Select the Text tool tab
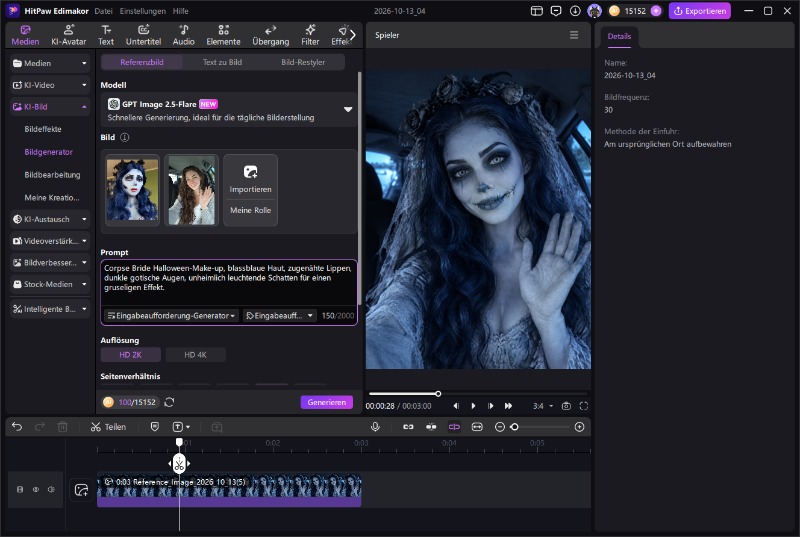The width and height of the screenshot is (800, 537). [x=106, y=35]
